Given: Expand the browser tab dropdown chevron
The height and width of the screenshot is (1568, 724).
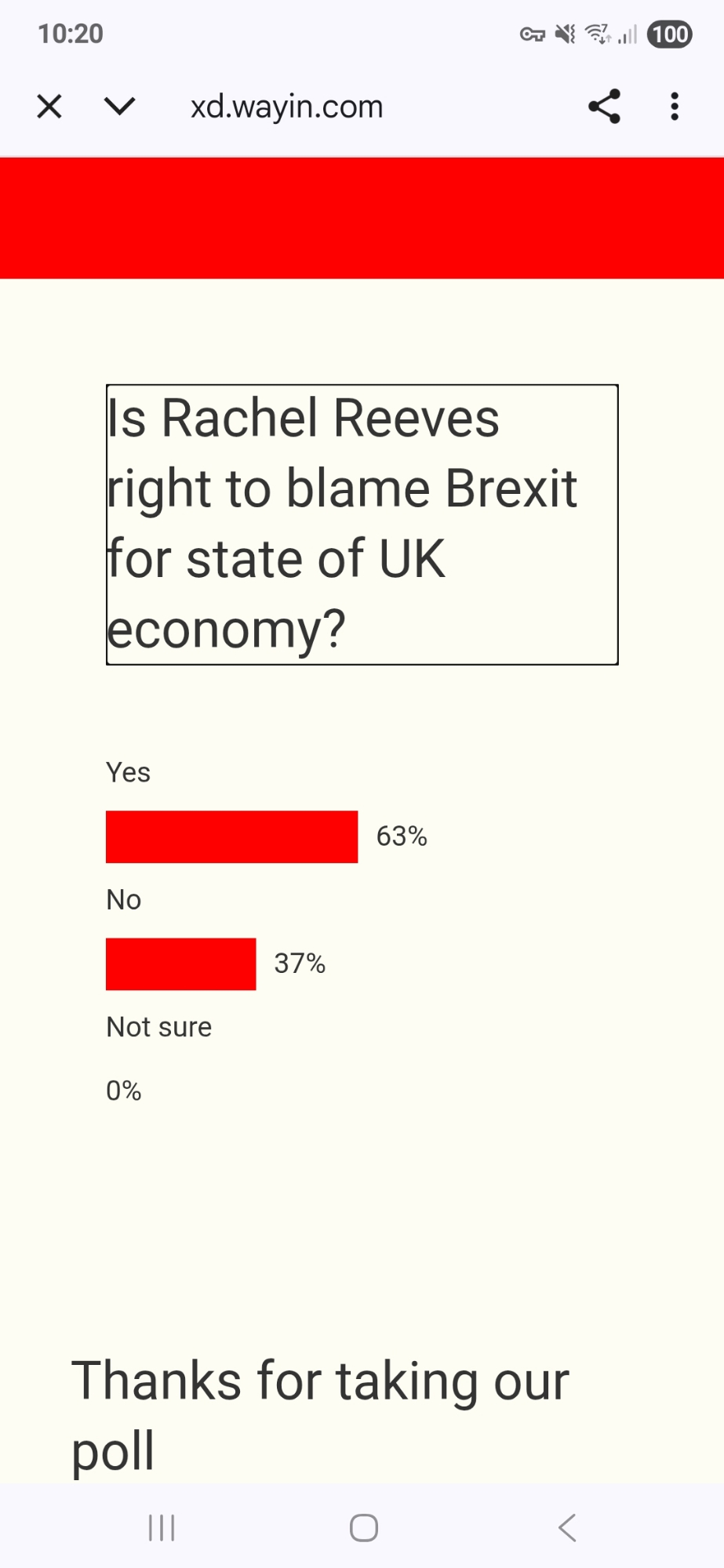Looking at the screenshot, I should [x=119, y=107].
